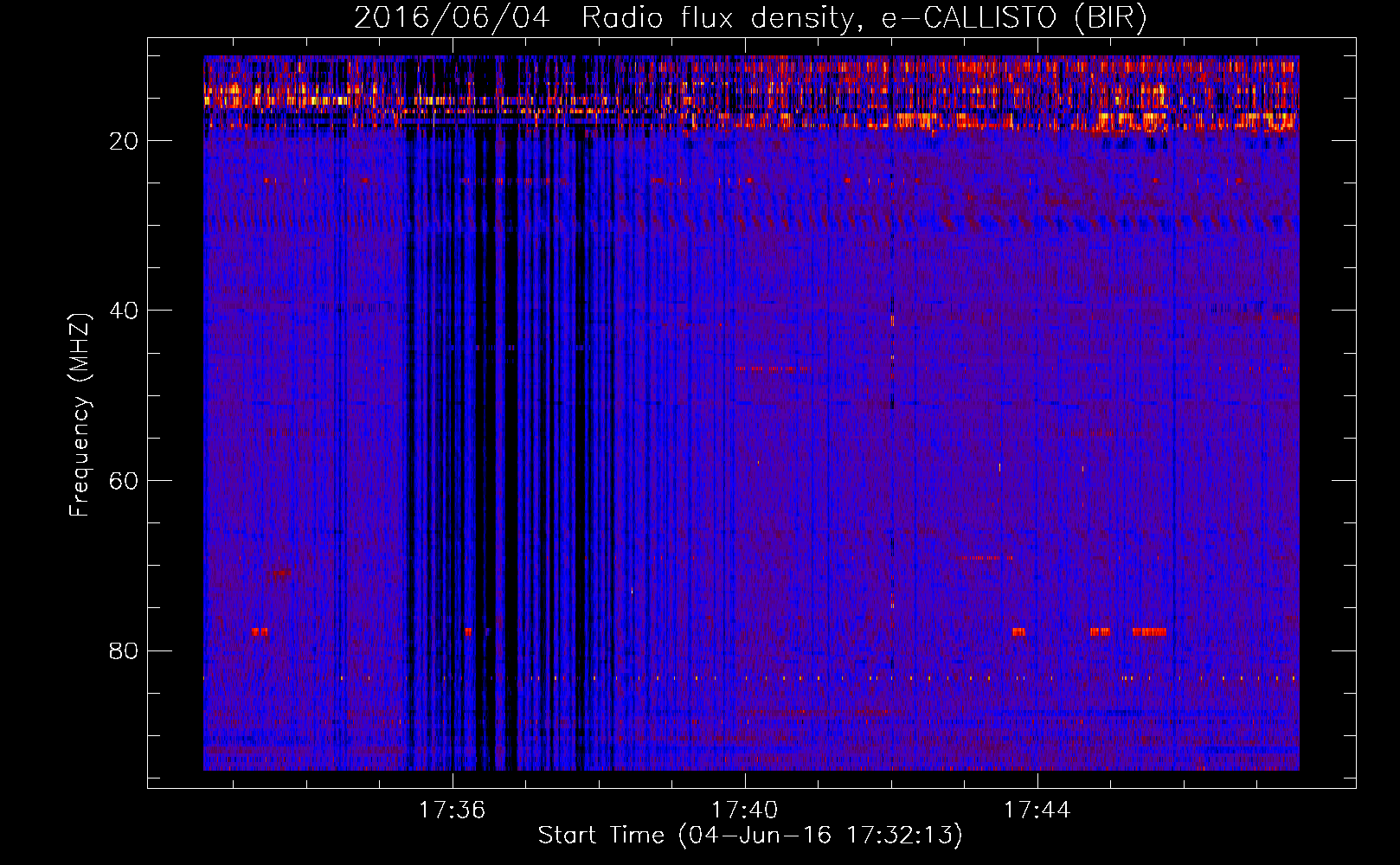The width and height of the screenshot is (1400, 865).
Task: Click the 17:40 time tick label
Action: pyautogui.click(x=744, y=811)
